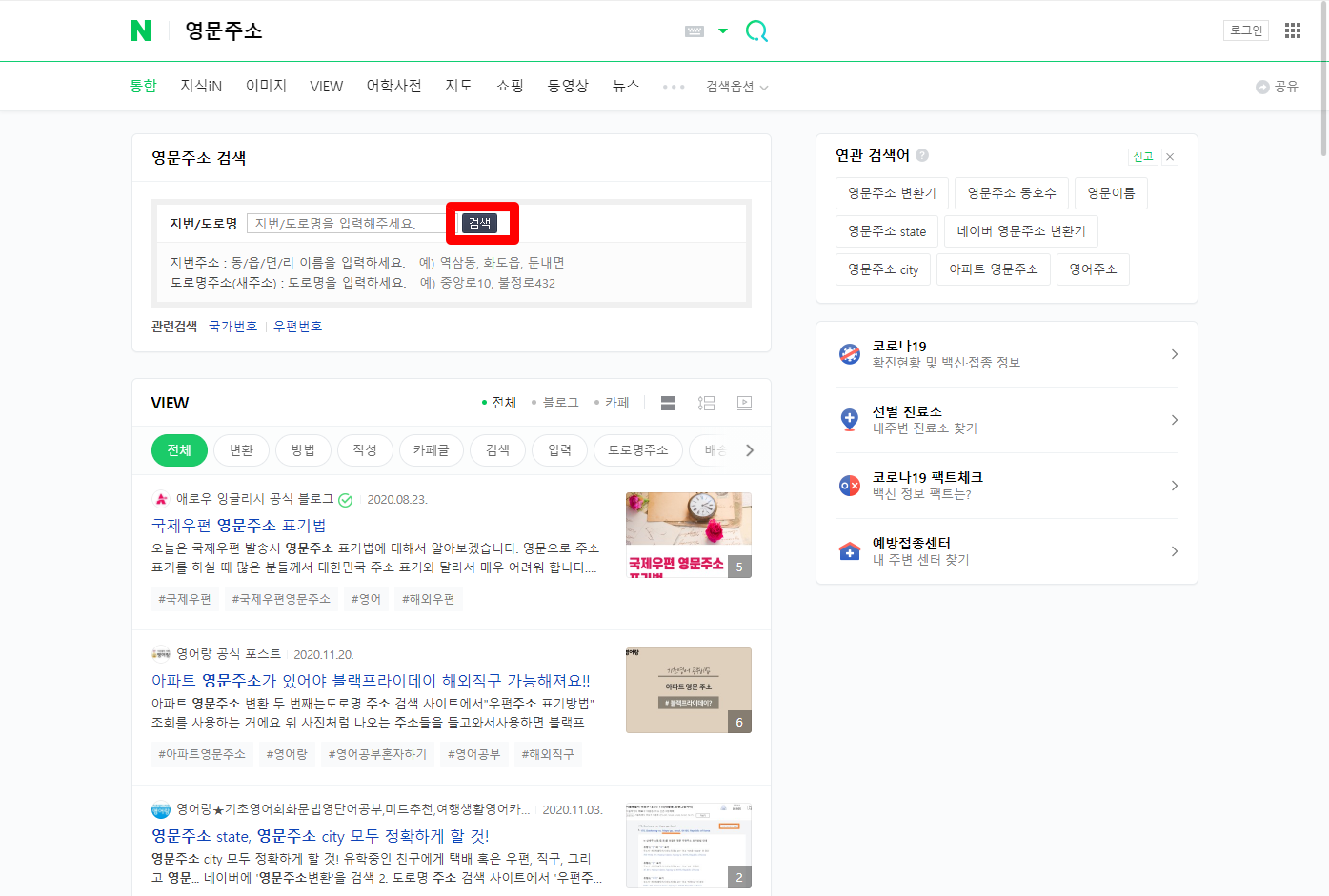This screenshot has height=896, width=1329.
Task: Click 연관 검색어 help question icon
Action: coord(922,155)
